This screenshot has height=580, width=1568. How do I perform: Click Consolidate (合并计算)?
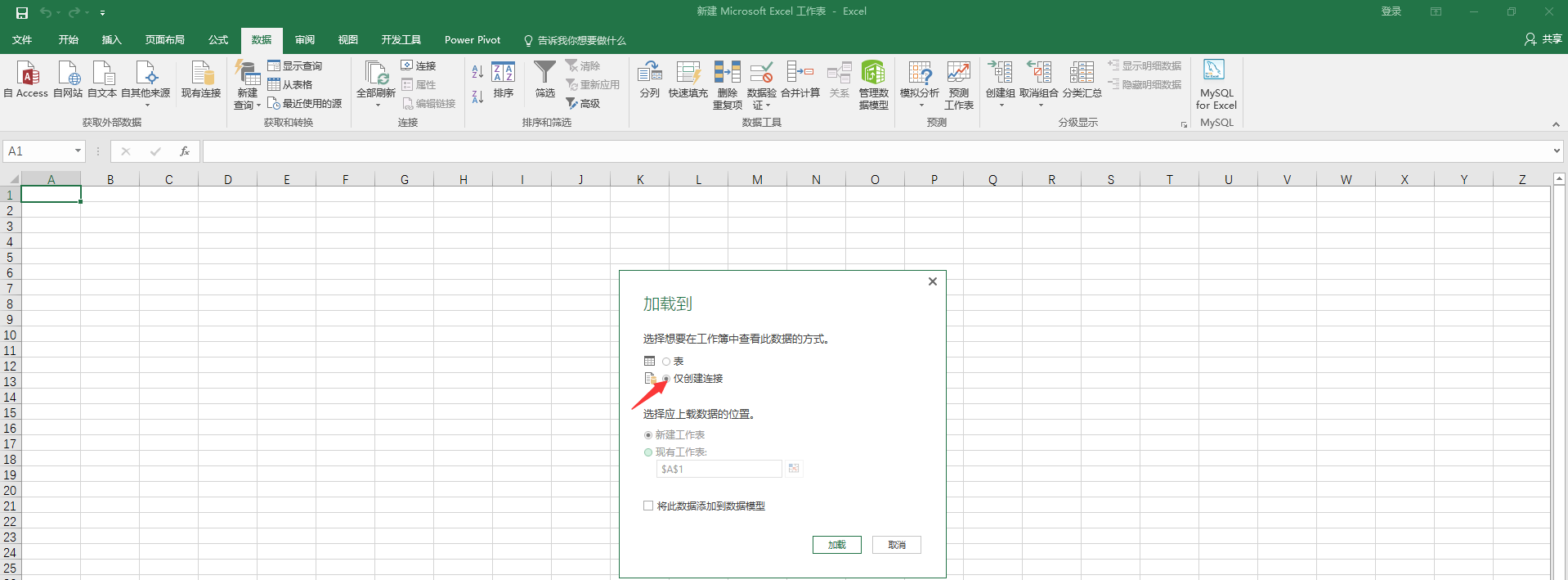800,79
